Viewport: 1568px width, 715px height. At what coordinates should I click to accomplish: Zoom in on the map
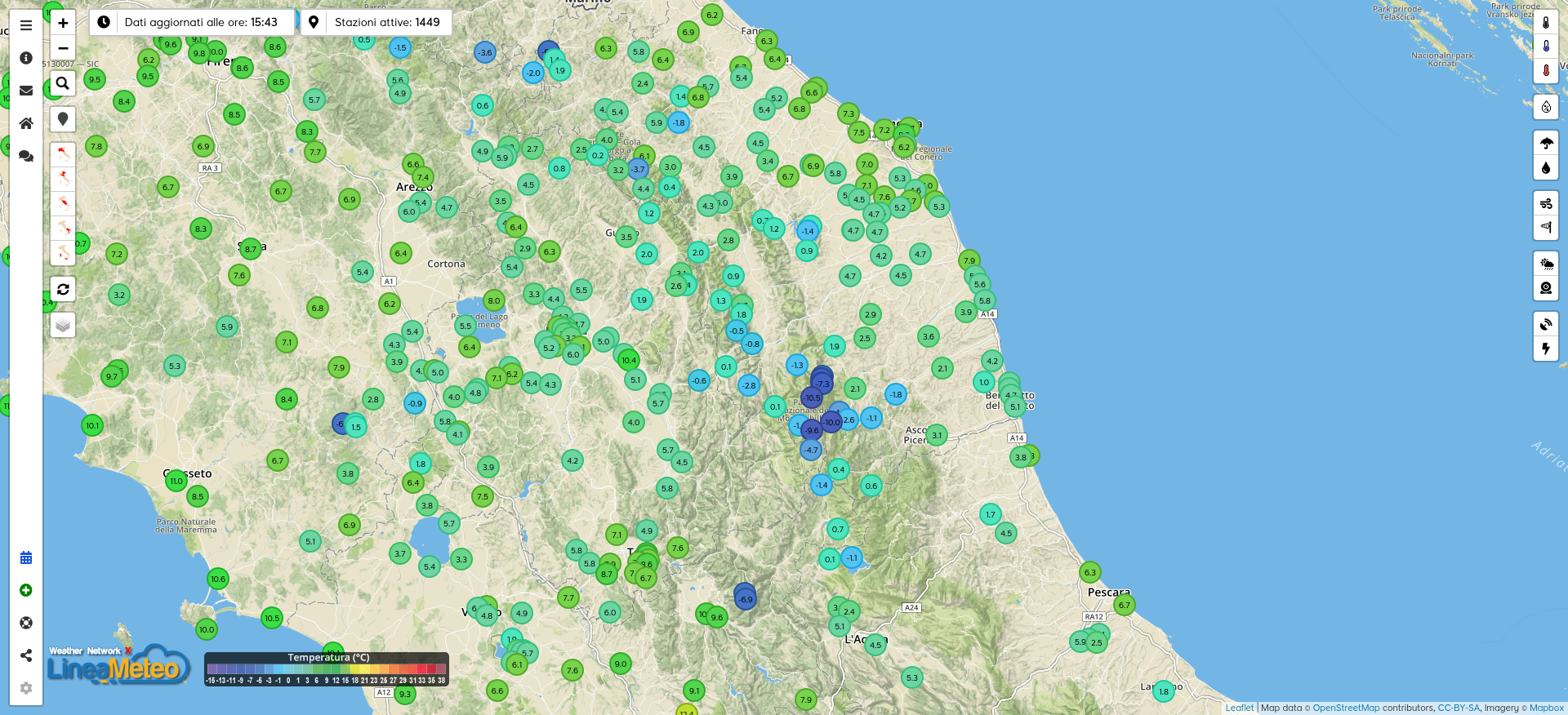pyautogui.click(x=63, y=23)
